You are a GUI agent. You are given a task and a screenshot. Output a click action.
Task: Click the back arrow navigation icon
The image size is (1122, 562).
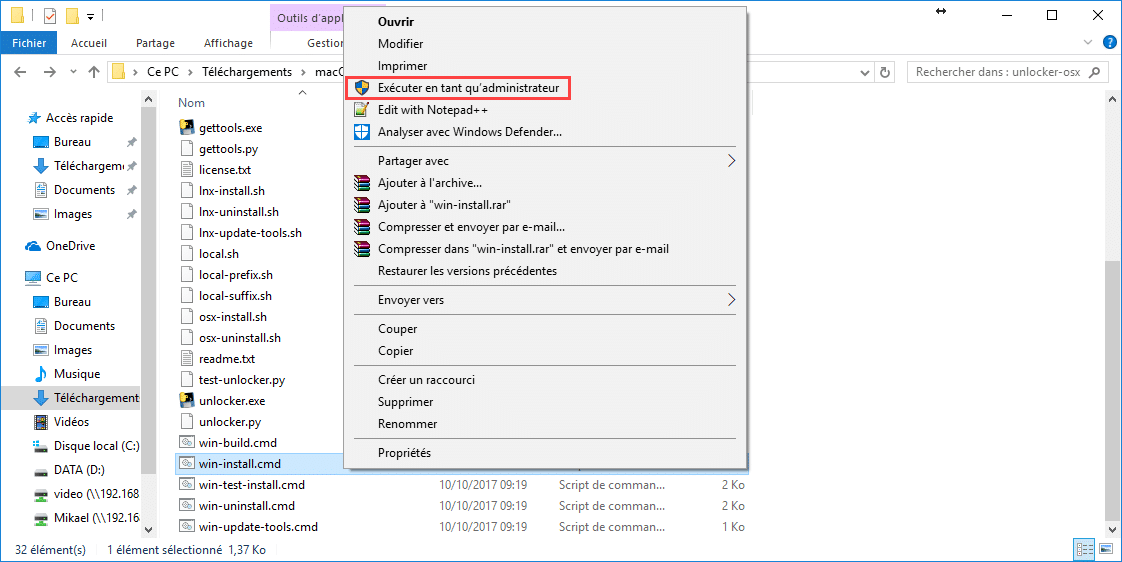click(x=21, y=72)
